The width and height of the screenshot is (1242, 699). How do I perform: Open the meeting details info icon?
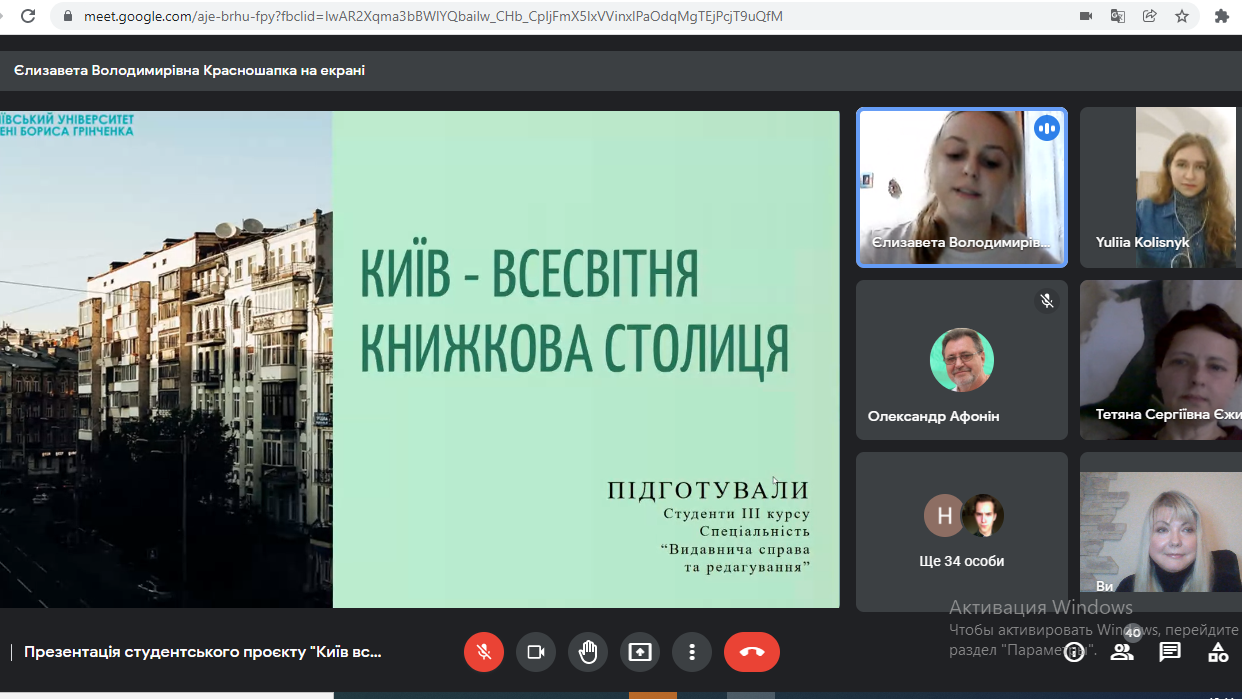[x=1074, y=653]
